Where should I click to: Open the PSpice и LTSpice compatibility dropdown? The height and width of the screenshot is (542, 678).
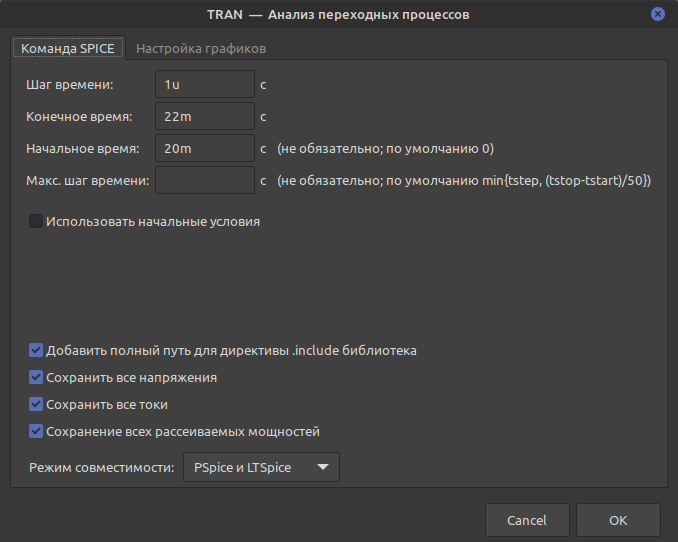[x=261, y=468]
